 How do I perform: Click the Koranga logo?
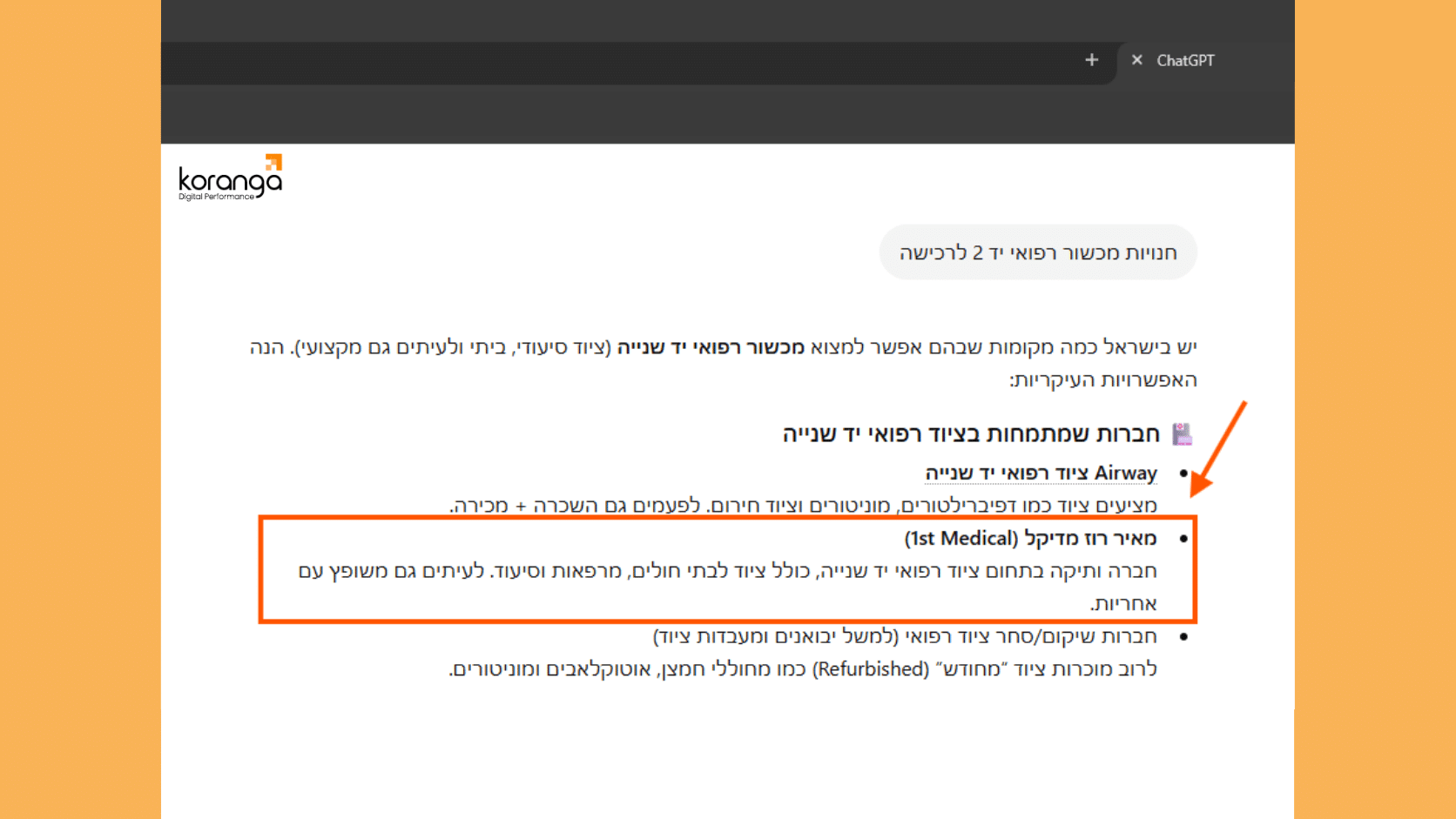[x=231, y=178]
